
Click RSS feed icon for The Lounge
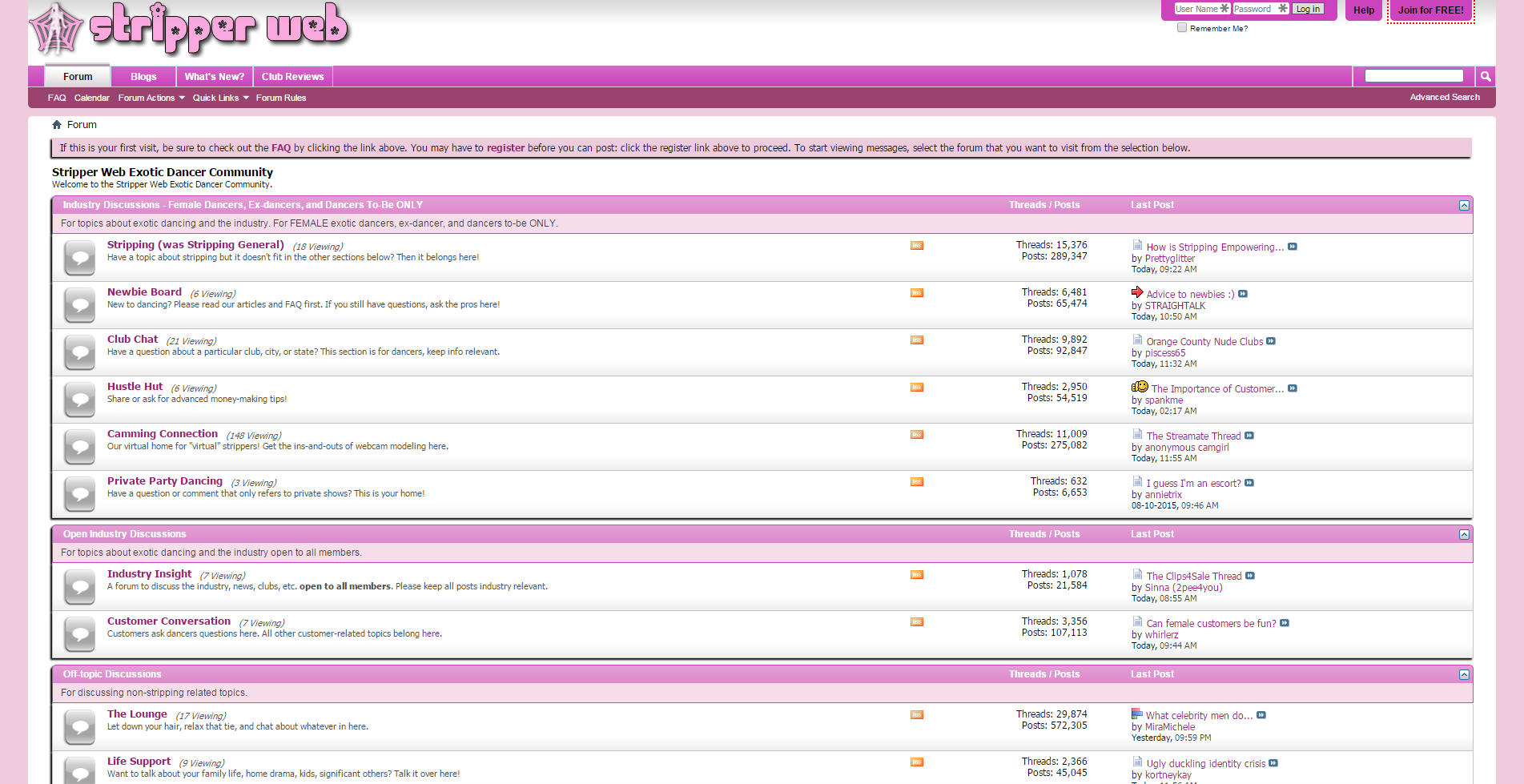pos(917,715)
